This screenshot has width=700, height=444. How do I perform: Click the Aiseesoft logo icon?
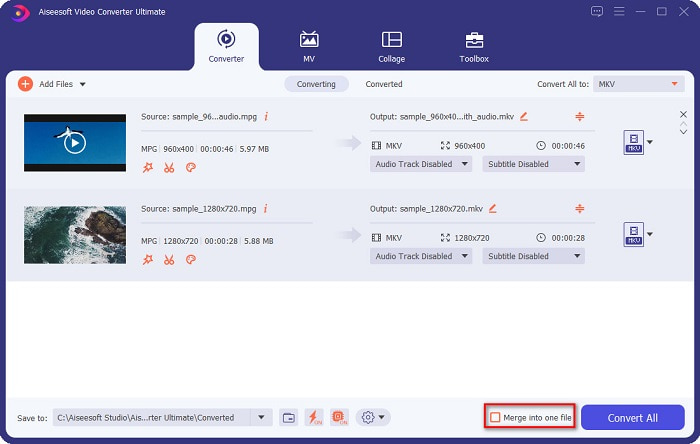click(19, 12)
